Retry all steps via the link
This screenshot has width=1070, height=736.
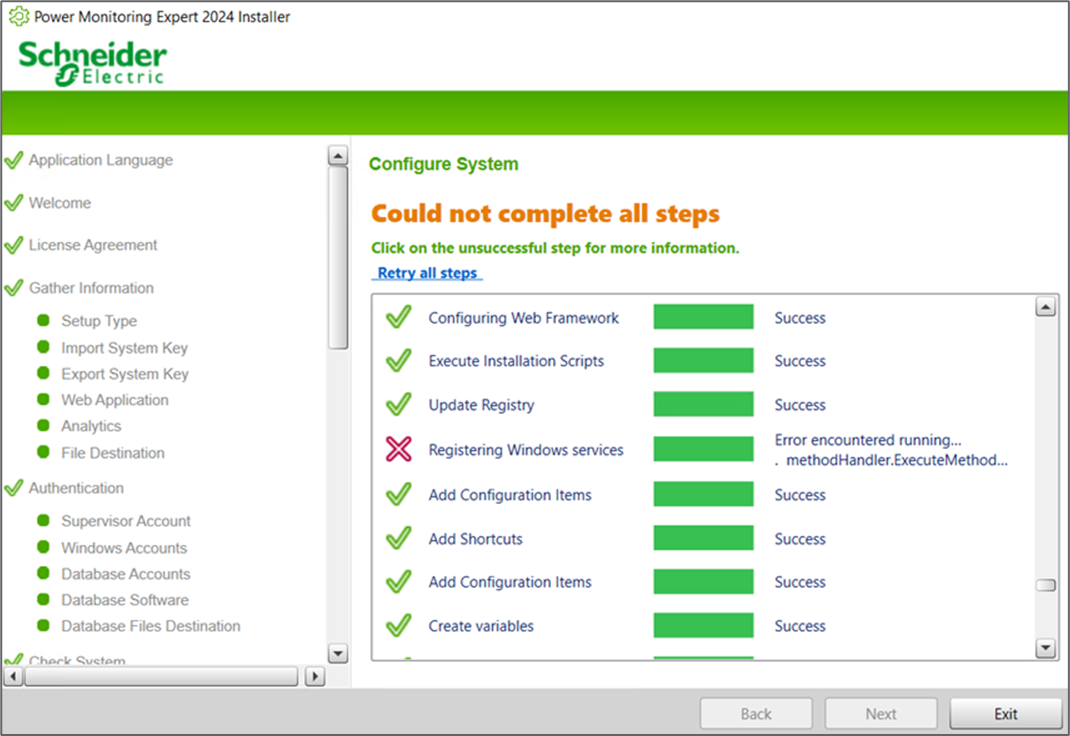click(x=427, y=273)
